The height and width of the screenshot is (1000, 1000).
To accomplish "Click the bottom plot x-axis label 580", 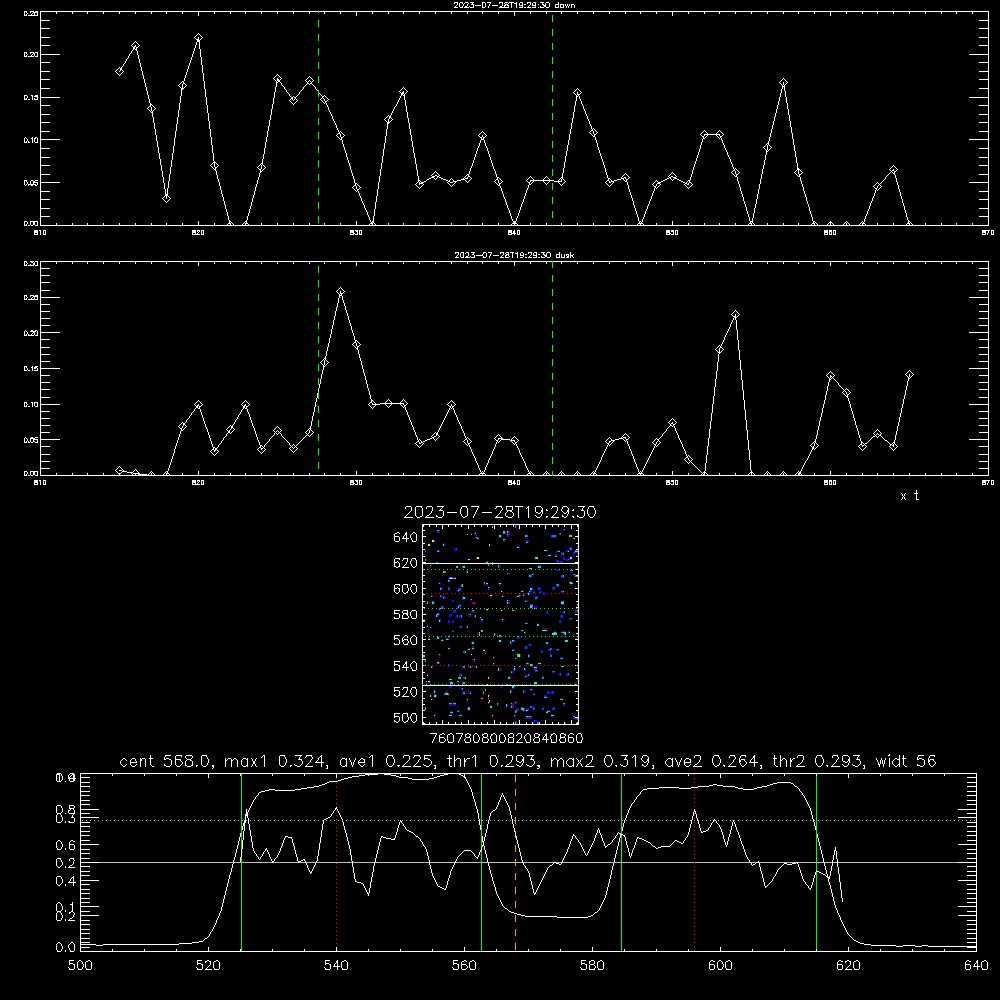I will [x=592, y=966].
